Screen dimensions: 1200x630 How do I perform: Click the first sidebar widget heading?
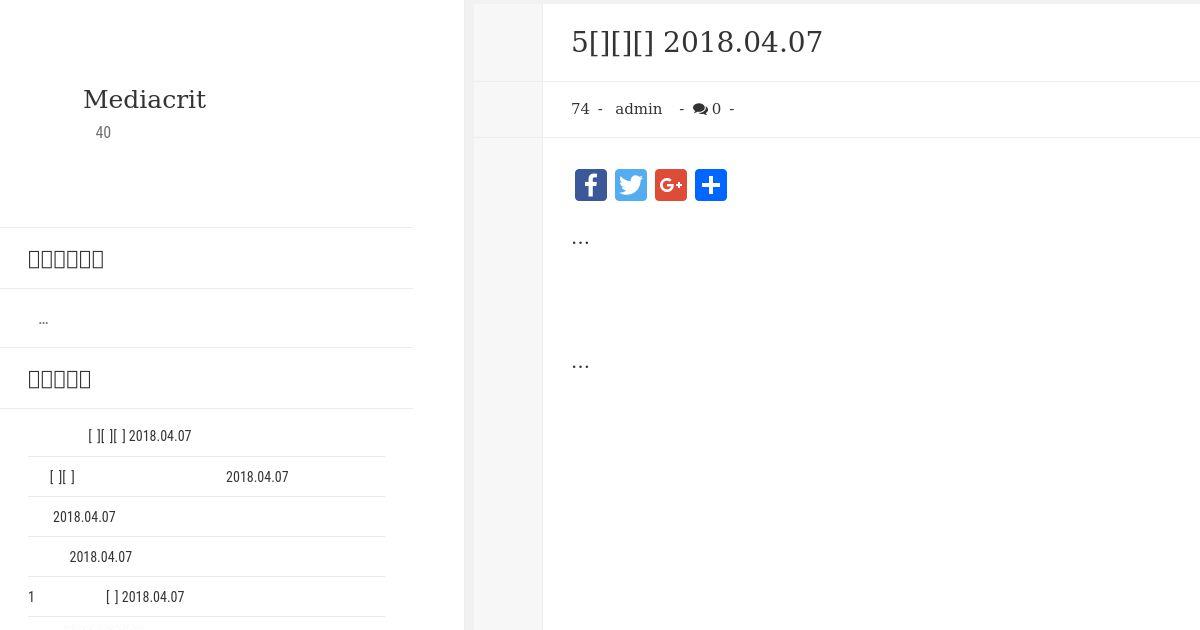click(x=66, y=259)
